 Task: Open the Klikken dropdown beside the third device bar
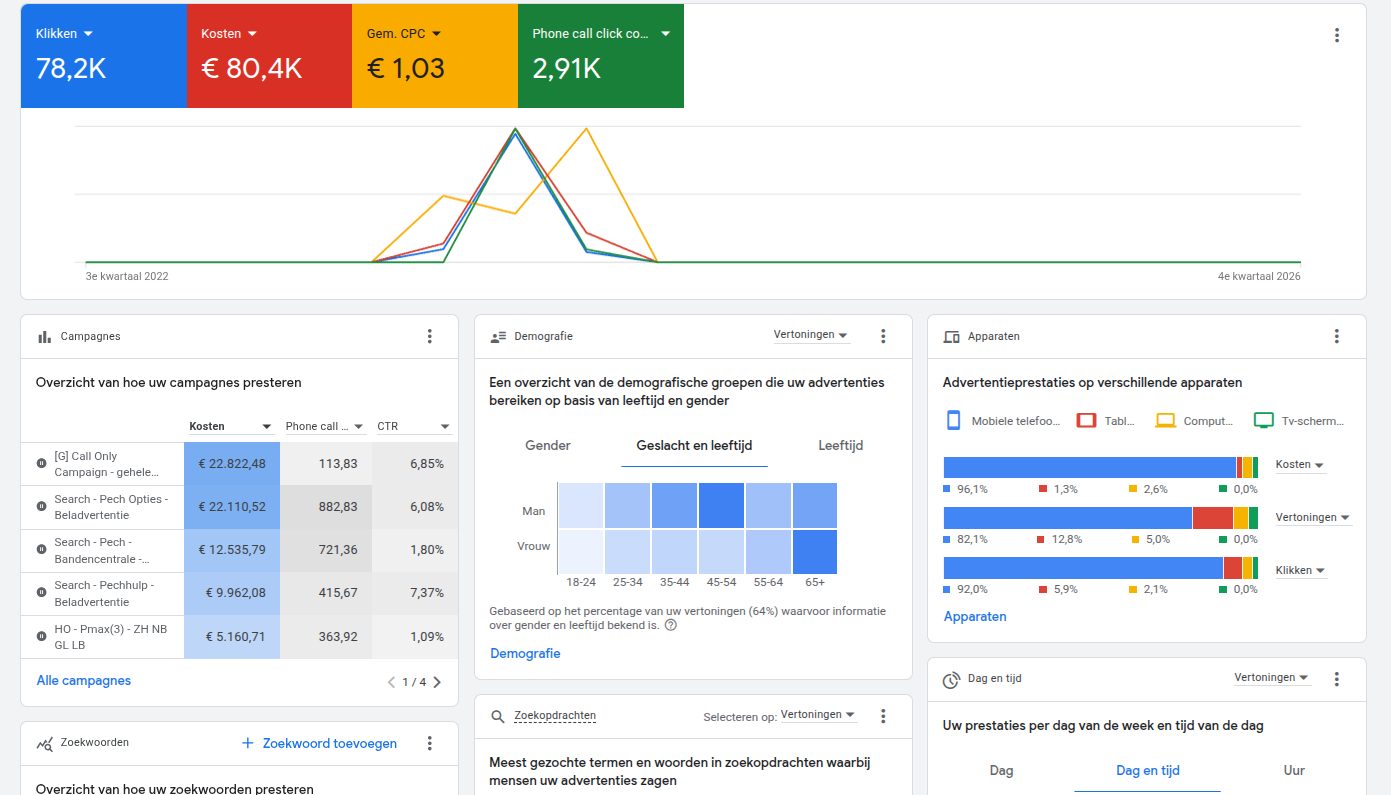1301,571
